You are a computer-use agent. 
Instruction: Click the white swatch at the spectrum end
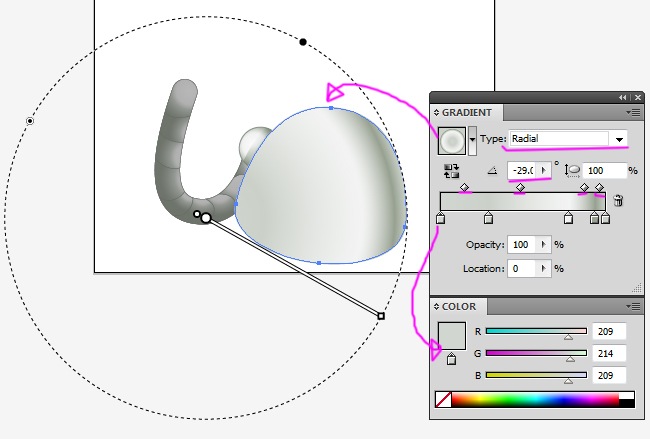(x=627, y=395)
